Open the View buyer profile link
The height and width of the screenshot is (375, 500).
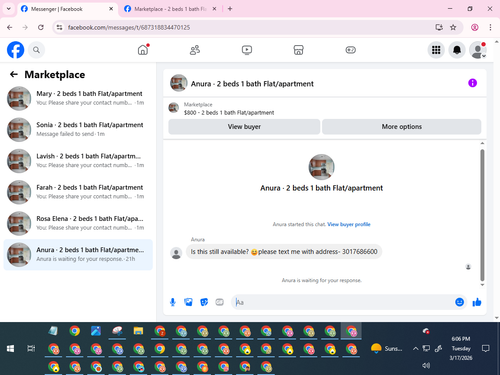click(349, 224)
